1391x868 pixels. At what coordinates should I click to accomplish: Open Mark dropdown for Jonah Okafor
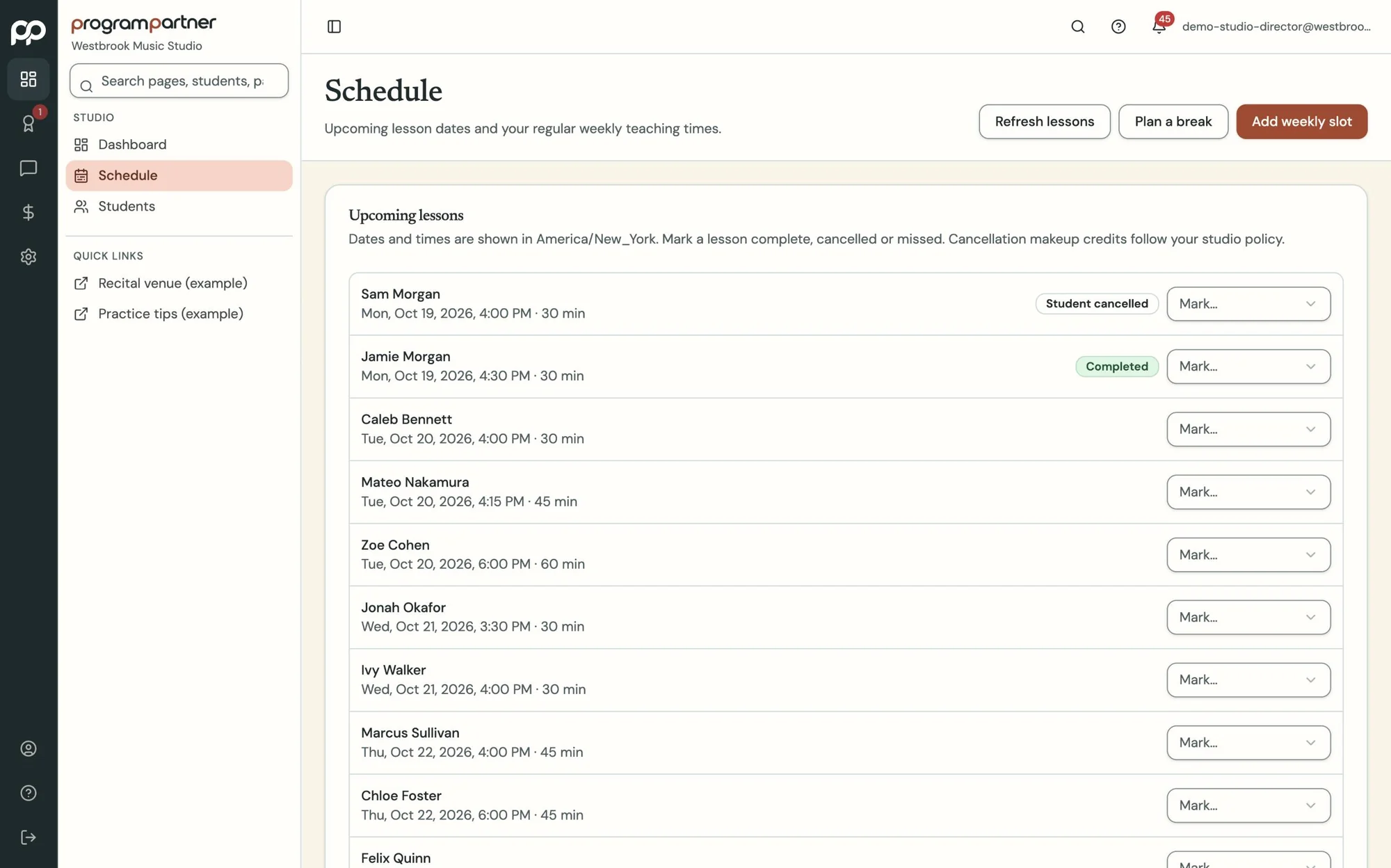click(1248, 617)
